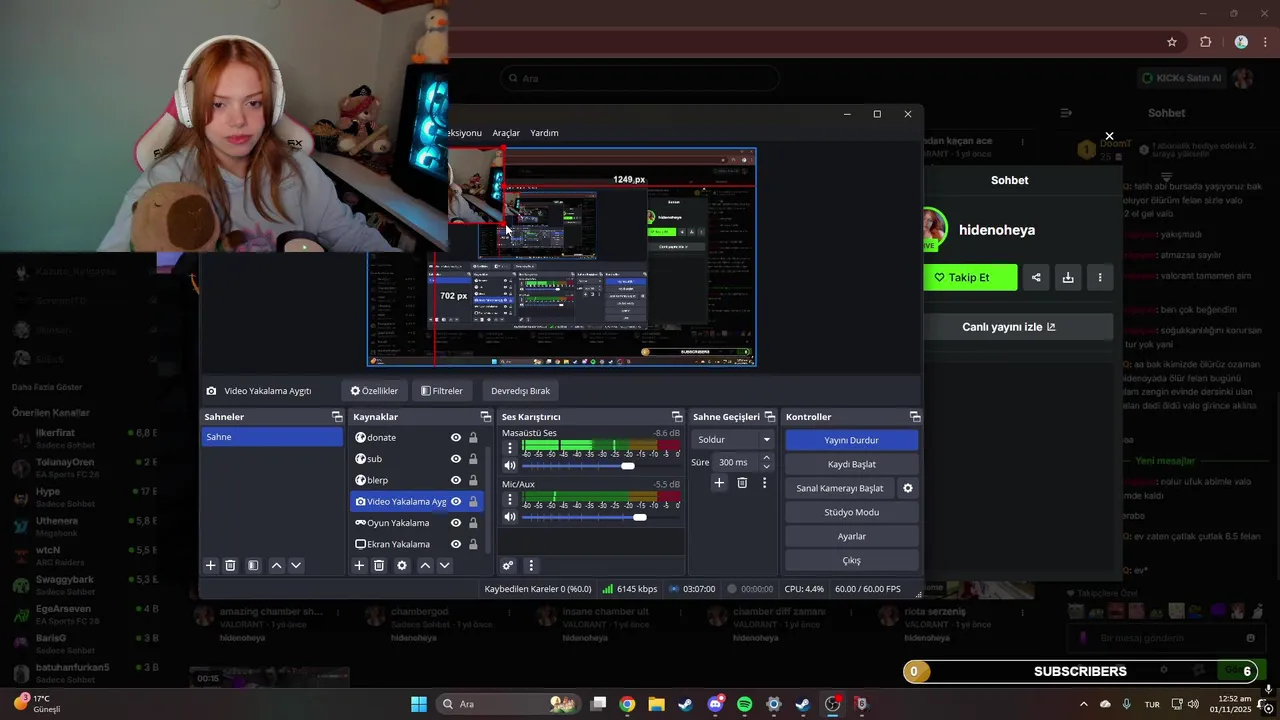Image resolution: width=1280 pixels, height=720 pixels.
Task: Move scene down with the arrow
Action: pos(296,565)
